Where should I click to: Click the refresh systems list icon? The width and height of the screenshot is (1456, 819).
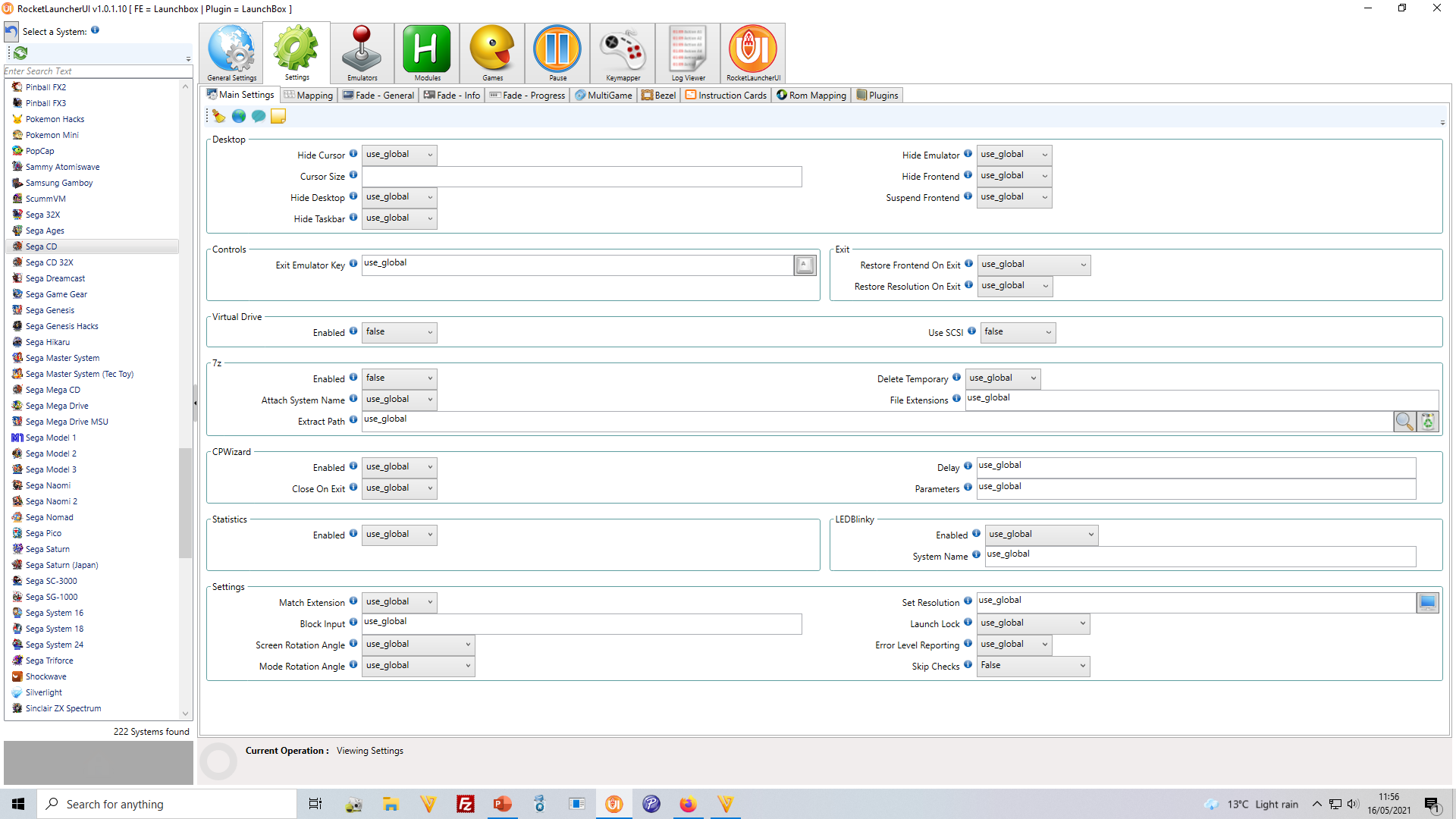[20, 52]
